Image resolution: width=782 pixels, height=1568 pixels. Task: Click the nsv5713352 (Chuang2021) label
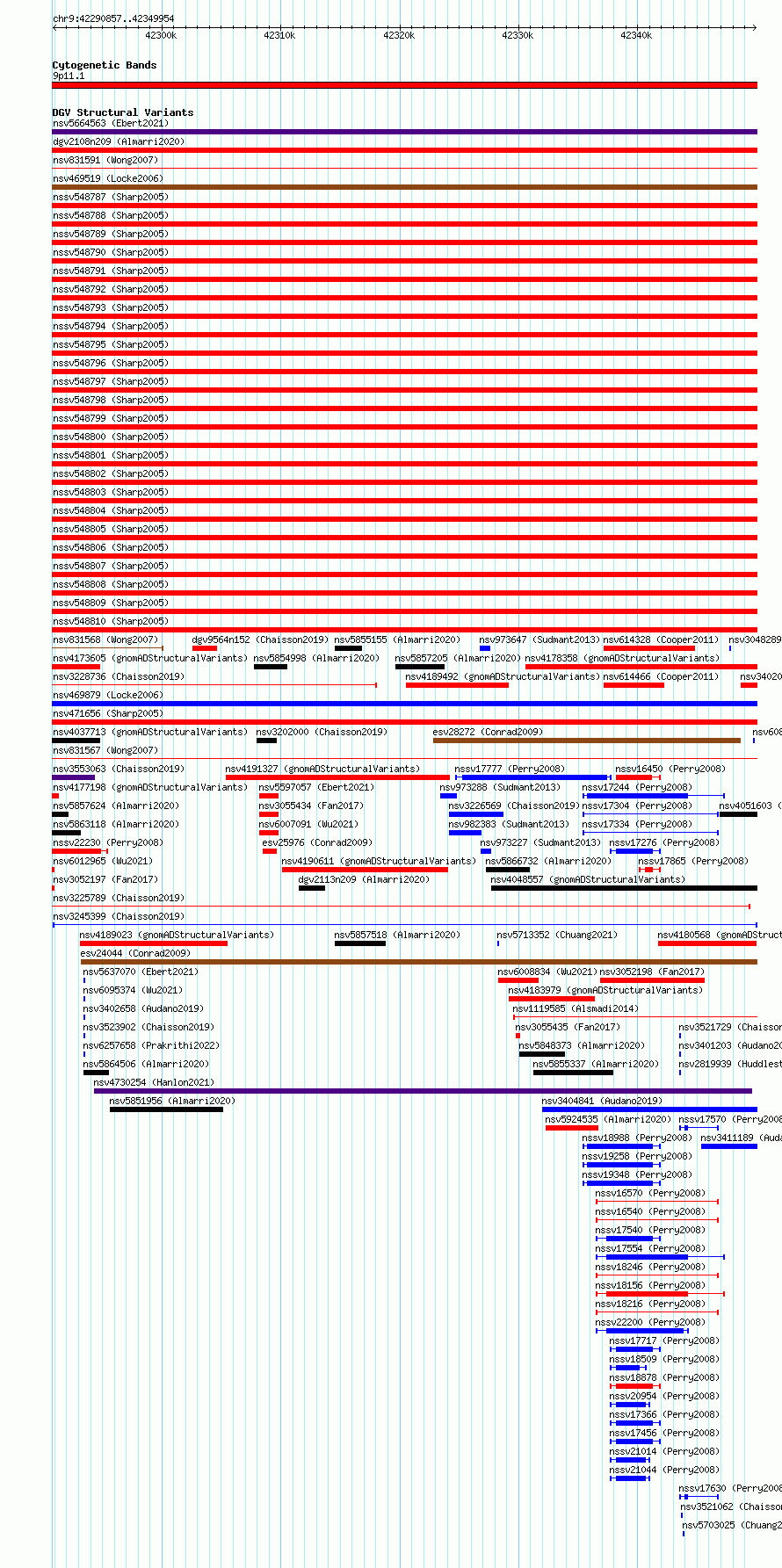pos(557,935)
